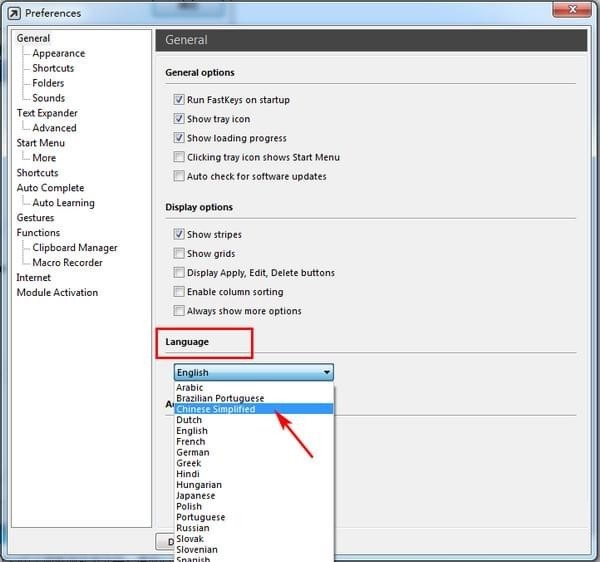Collapse the Language dropdown arrow
600x562 pixels.
coord(326,372)
